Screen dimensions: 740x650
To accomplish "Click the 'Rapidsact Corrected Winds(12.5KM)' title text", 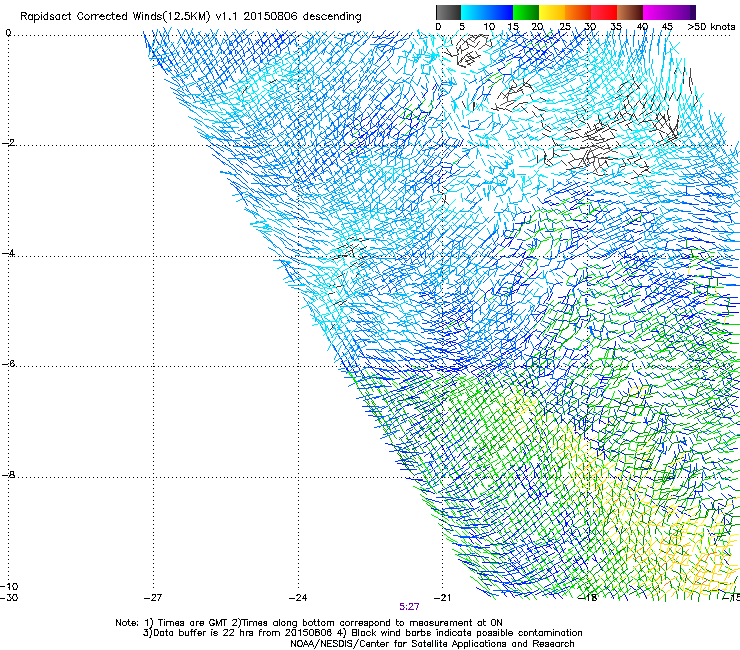I will (115, 17).
